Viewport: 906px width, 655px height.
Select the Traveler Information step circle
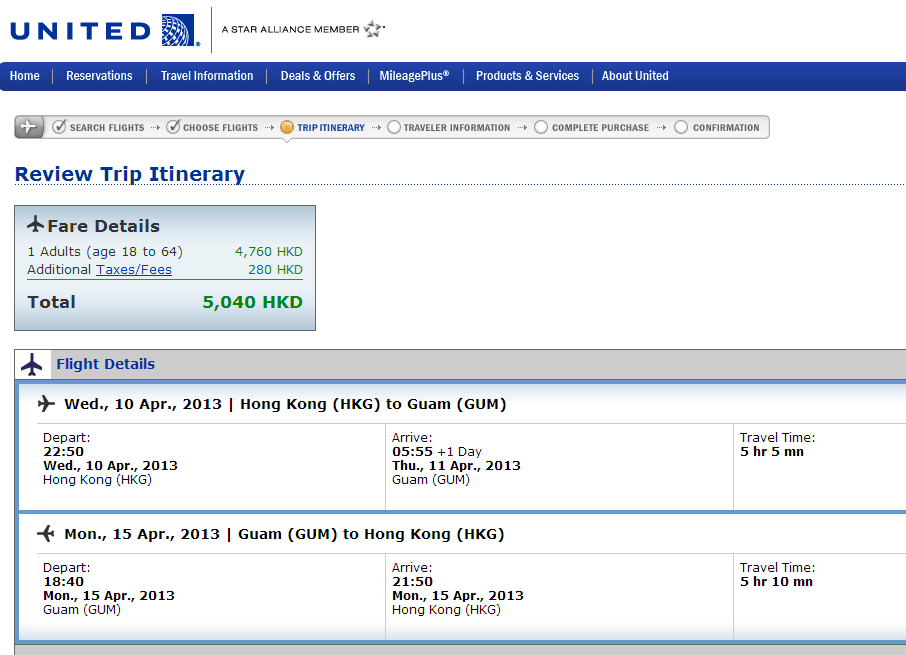click(394, 127)
